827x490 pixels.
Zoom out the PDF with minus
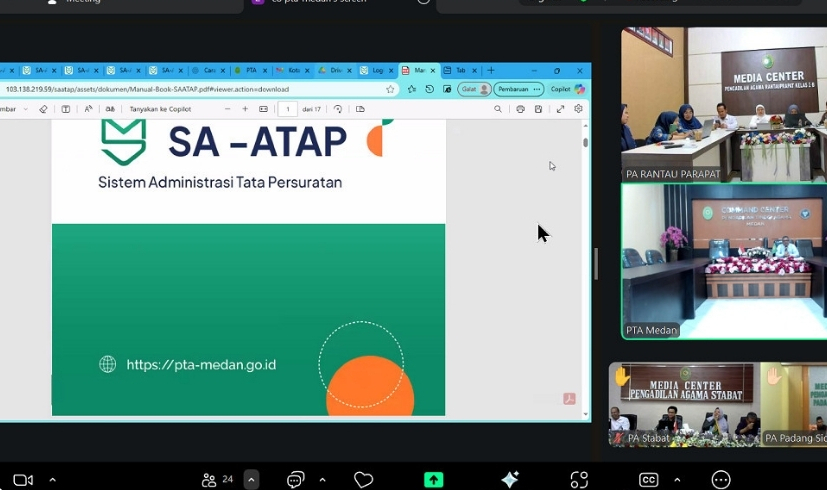click(x=227, y=109)
